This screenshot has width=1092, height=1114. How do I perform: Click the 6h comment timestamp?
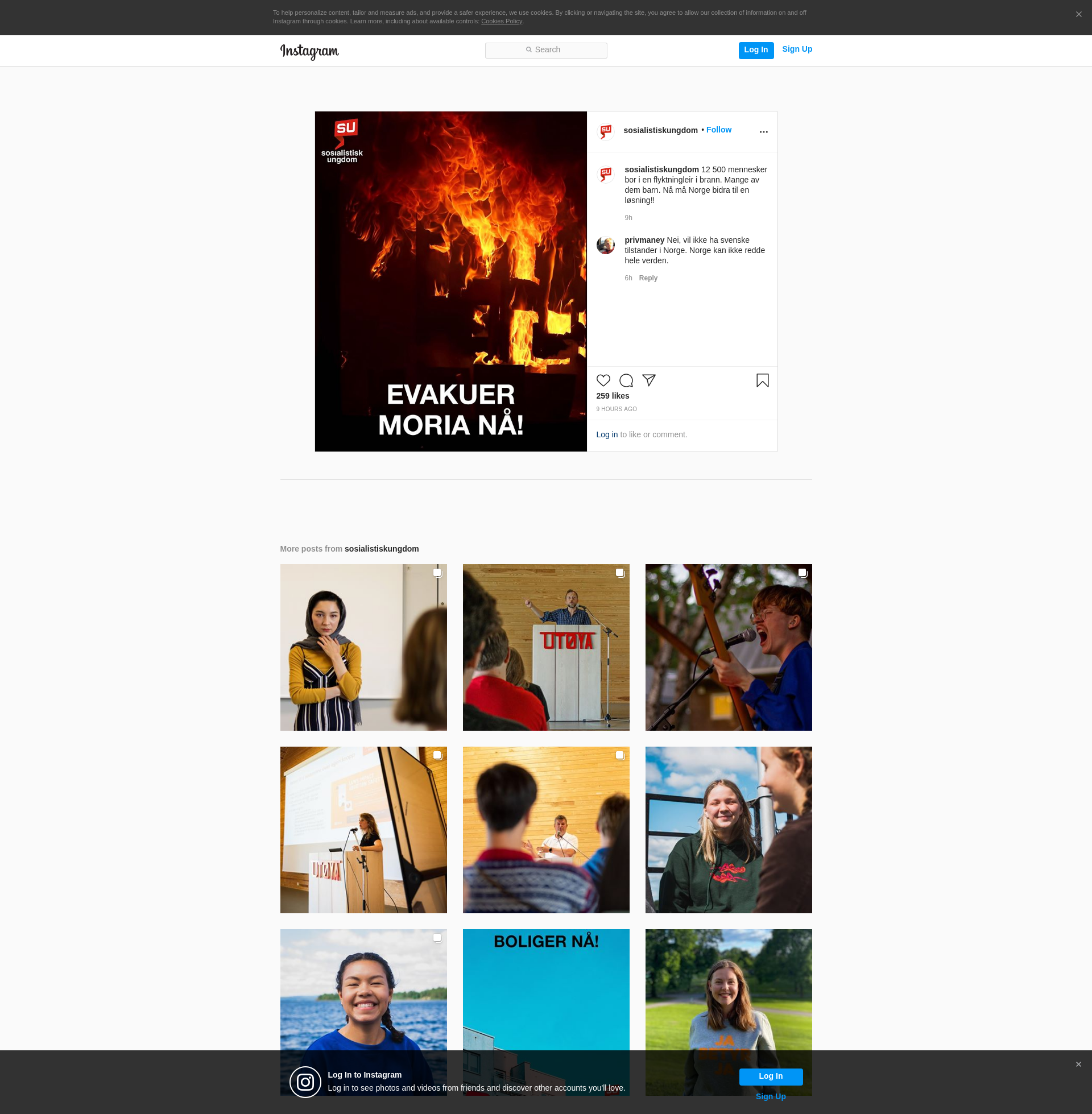pos(628,278)
